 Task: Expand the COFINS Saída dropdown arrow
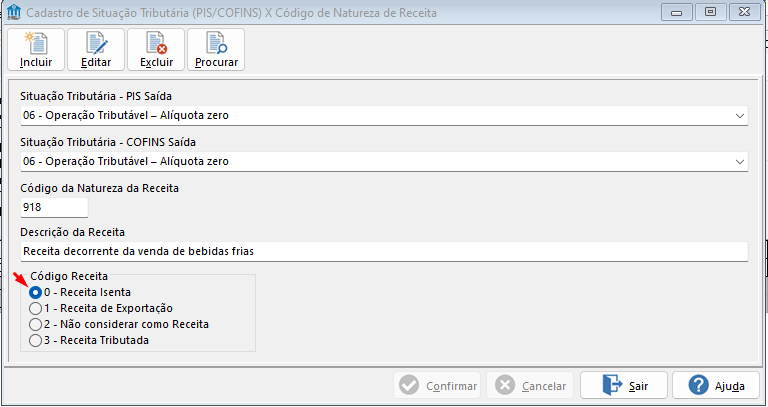coord(740,162)
